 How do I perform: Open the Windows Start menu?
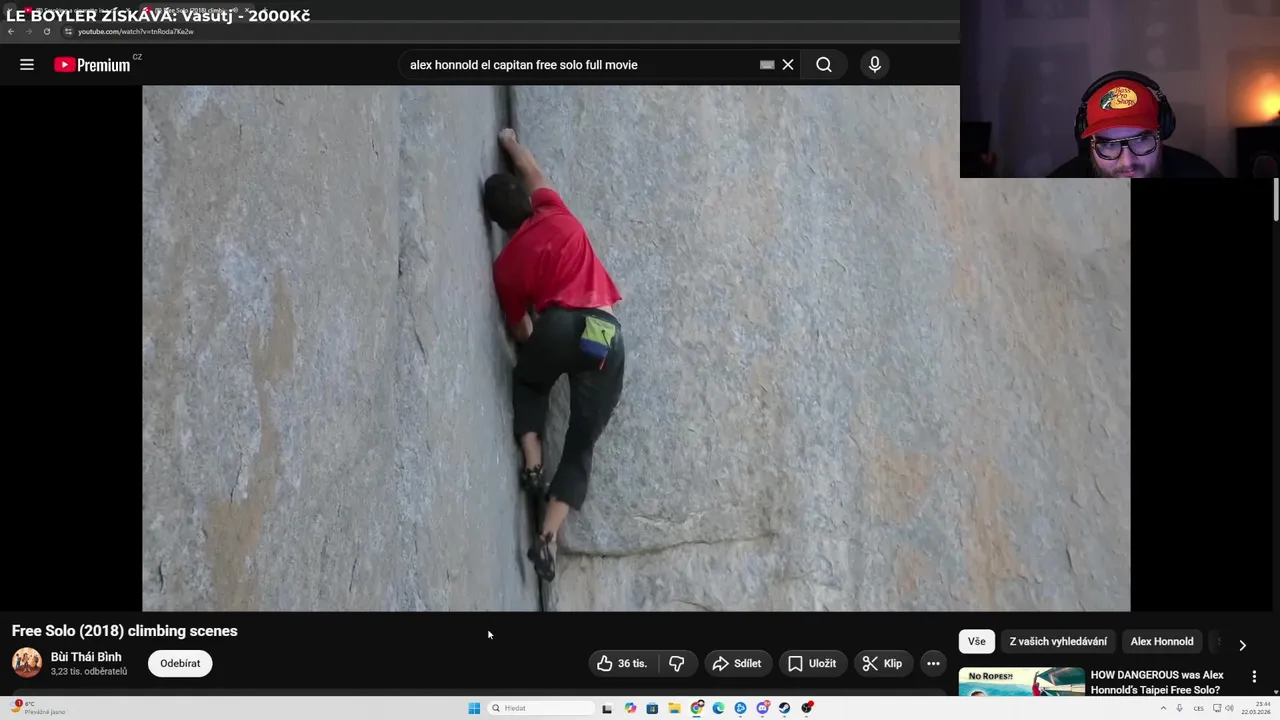(474, 708)
